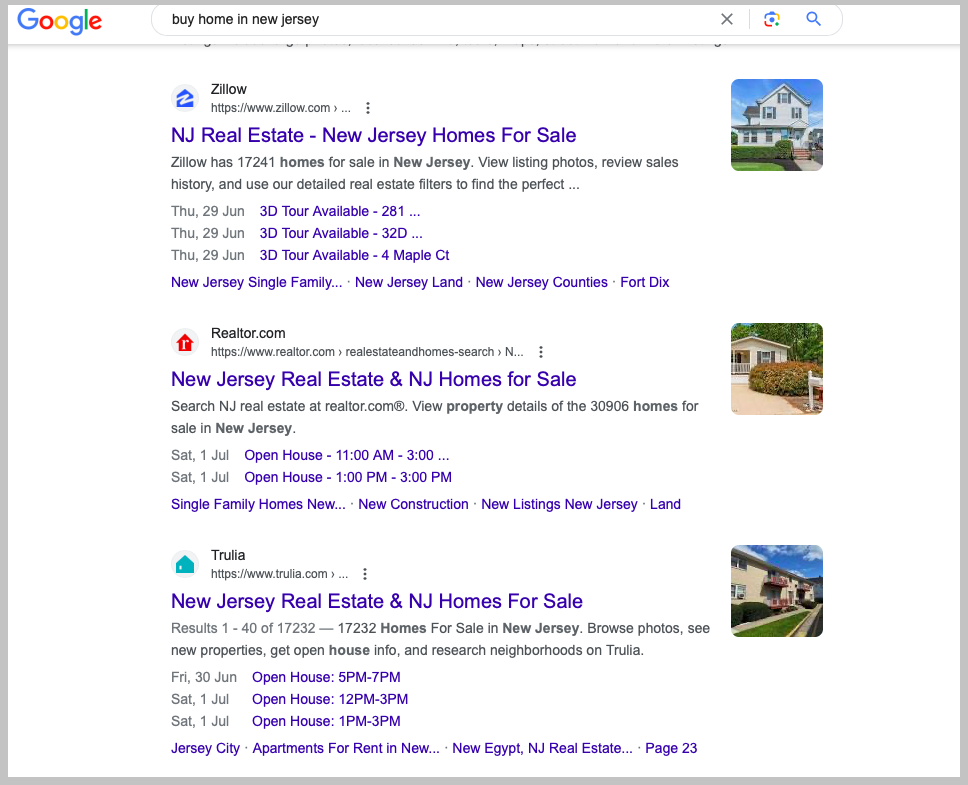The image size is (968, 785).
Task: Click the Trulia site name
Action: [228, 555]
